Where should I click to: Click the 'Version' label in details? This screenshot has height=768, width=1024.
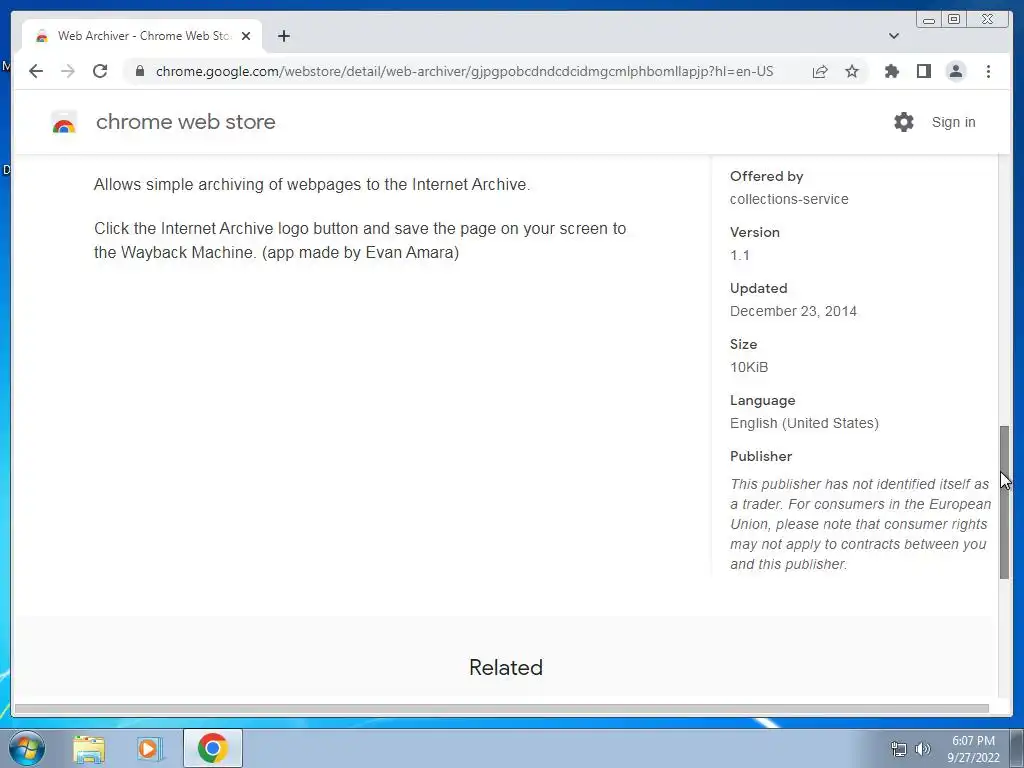point(755,232)
